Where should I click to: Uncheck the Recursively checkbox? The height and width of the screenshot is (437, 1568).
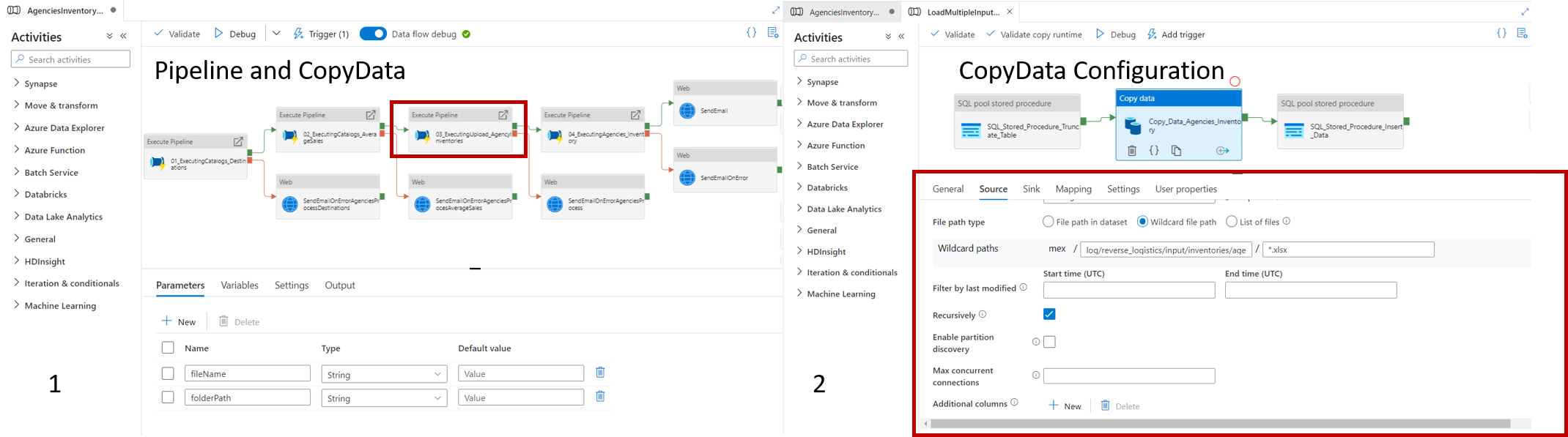pyautogui.click(x=1049, y=314)
